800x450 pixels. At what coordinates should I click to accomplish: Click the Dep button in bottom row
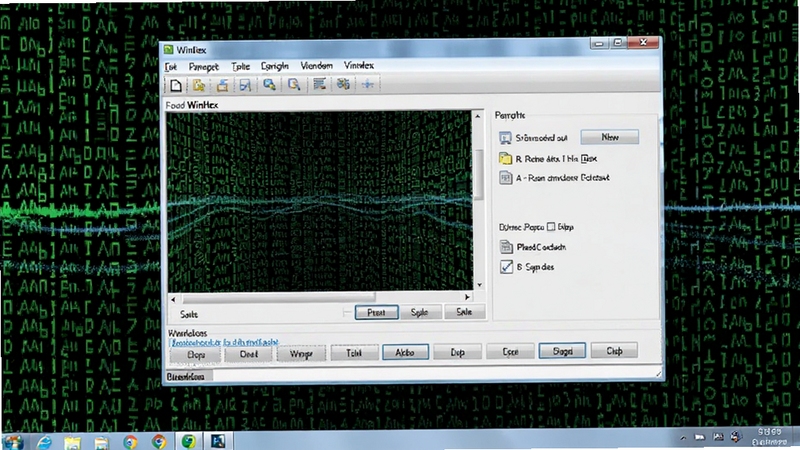(457, 352)
